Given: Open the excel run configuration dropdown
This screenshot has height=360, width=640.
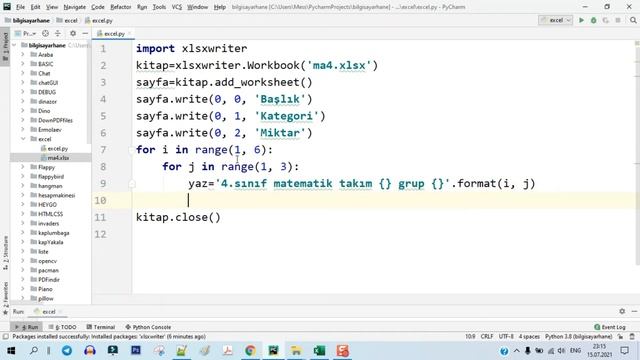Looking at the screenshot, I should 556,20.
